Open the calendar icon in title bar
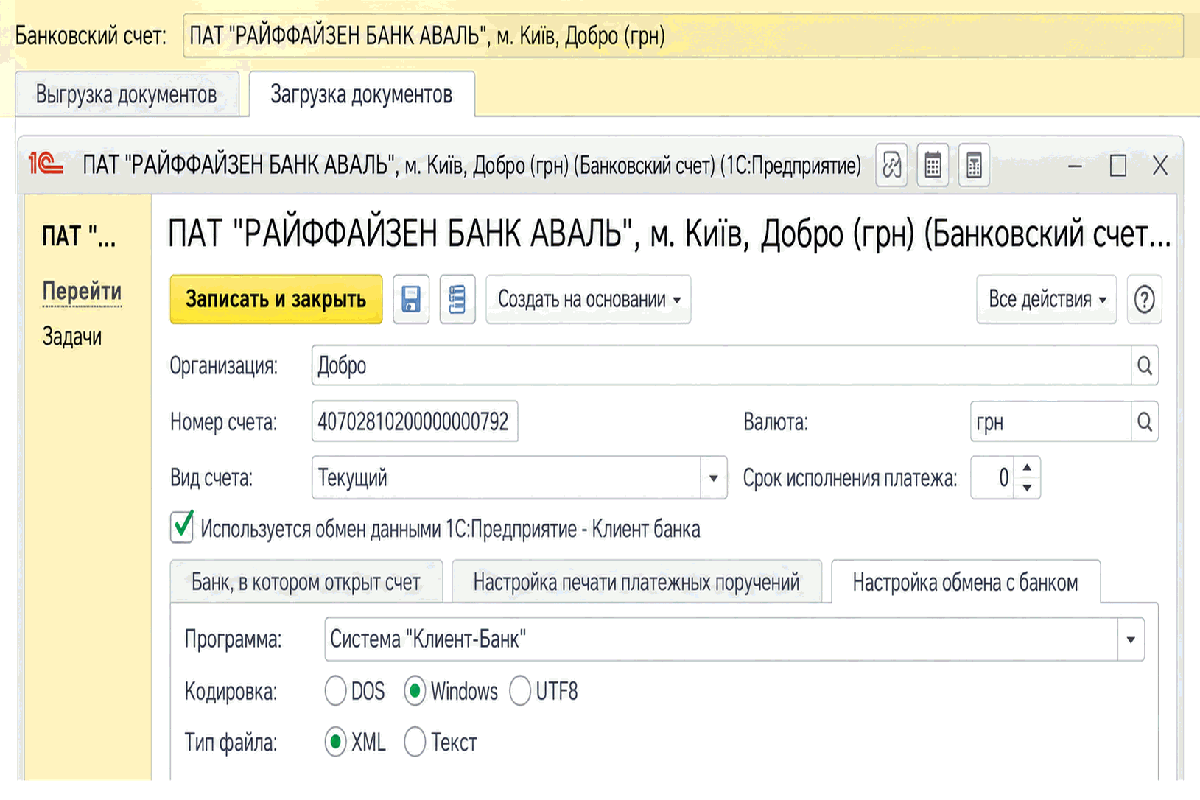Image resolution: width=1200 pixels, height=800 pixels. coord(932,166)
